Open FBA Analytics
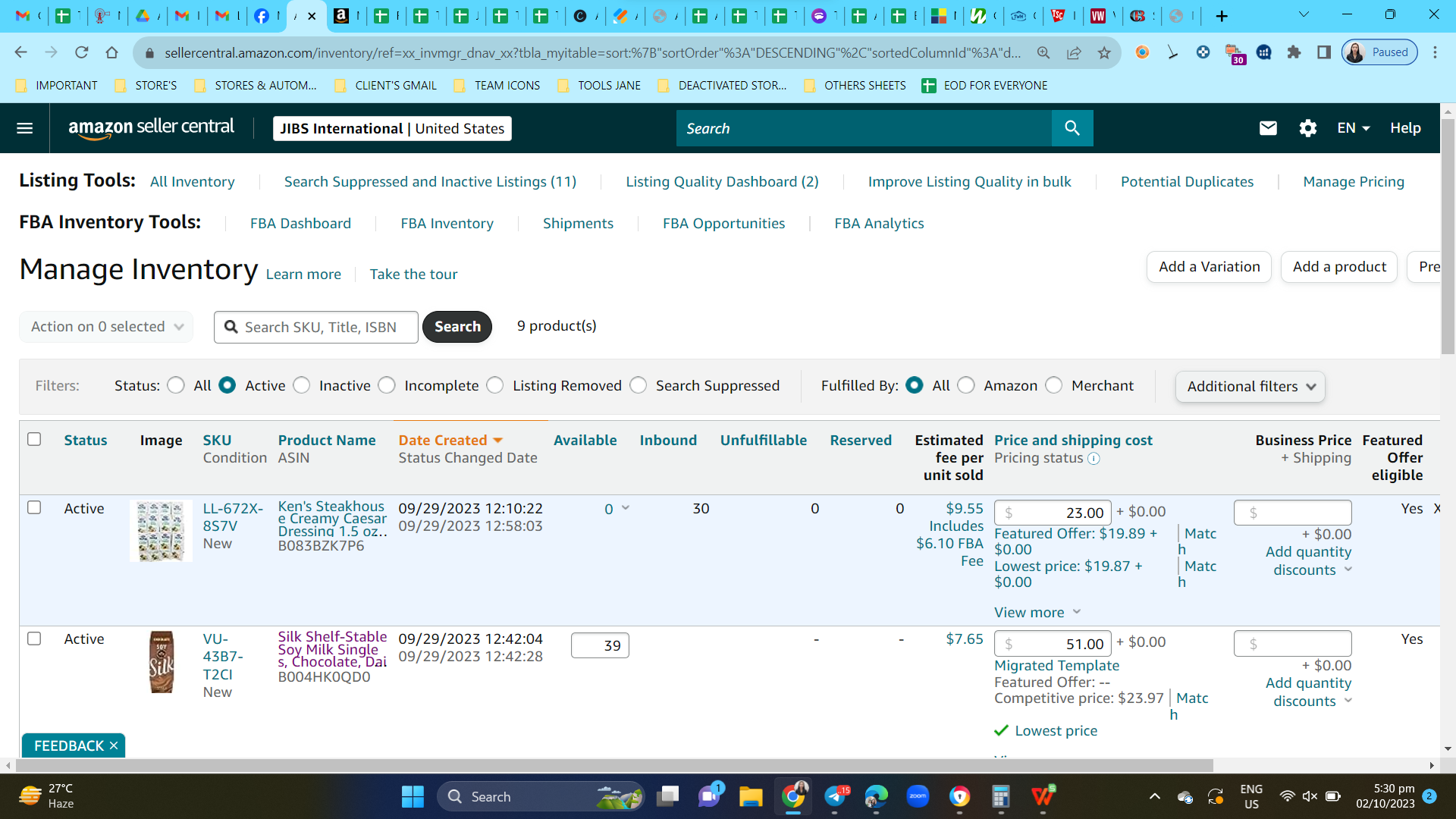The image size is (1456, 819). (879, 224)
